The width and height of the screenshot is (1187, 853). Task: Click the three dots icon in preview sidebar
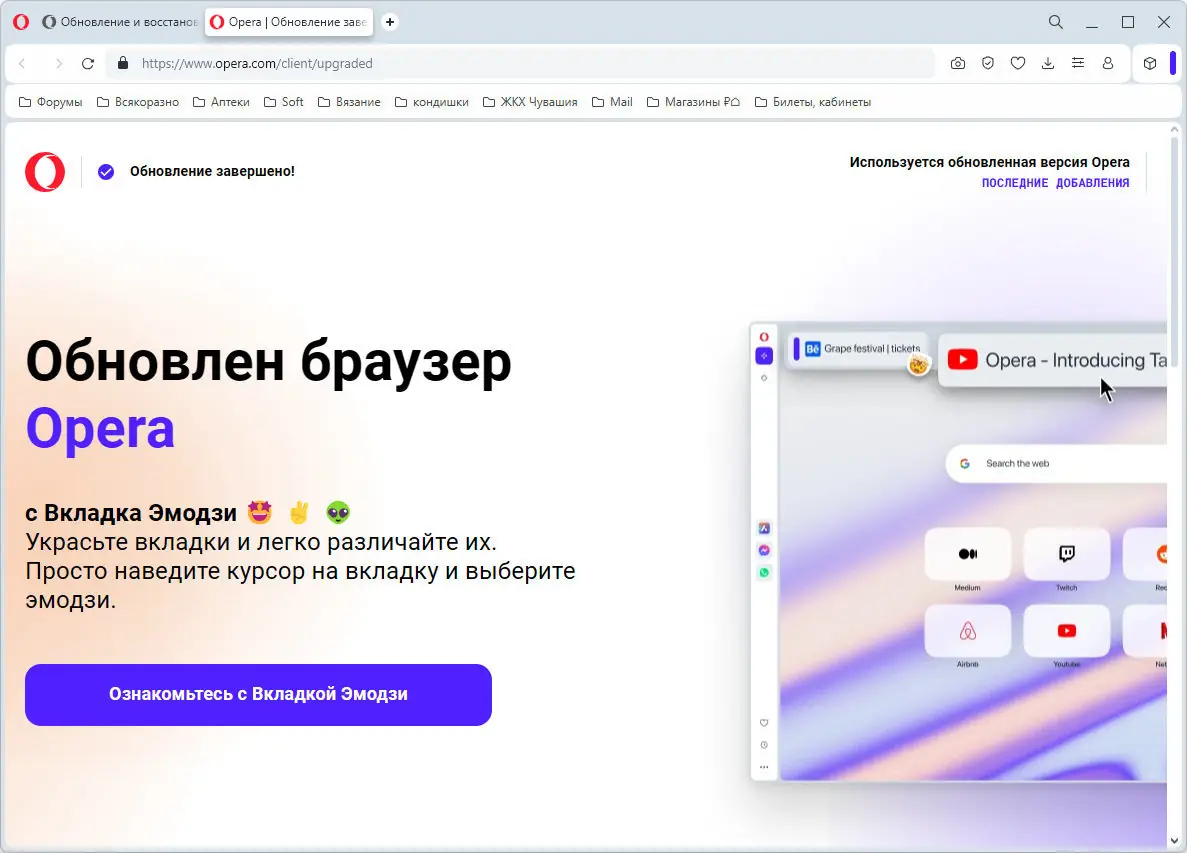click(x=764, y=767)
